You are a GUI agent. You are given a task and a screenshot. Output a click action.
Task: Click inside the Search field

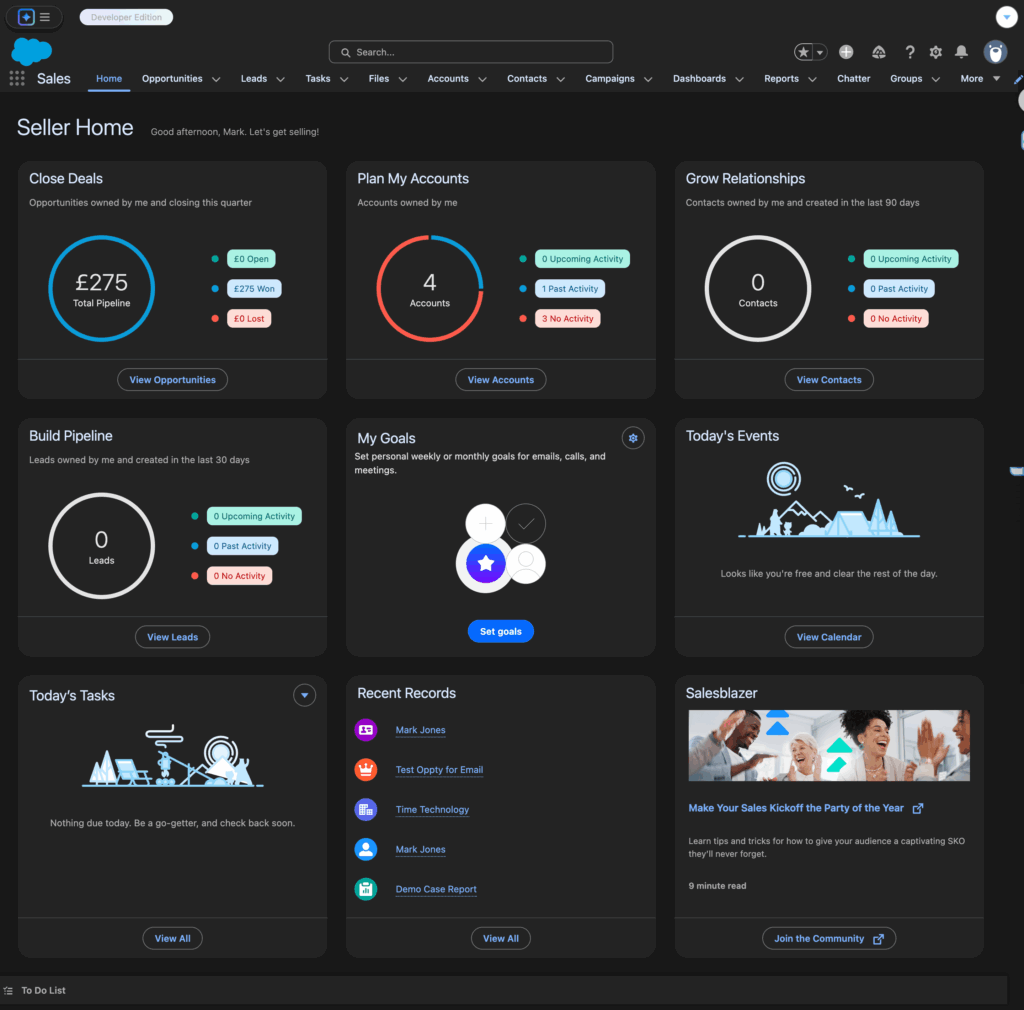point(470,51)
